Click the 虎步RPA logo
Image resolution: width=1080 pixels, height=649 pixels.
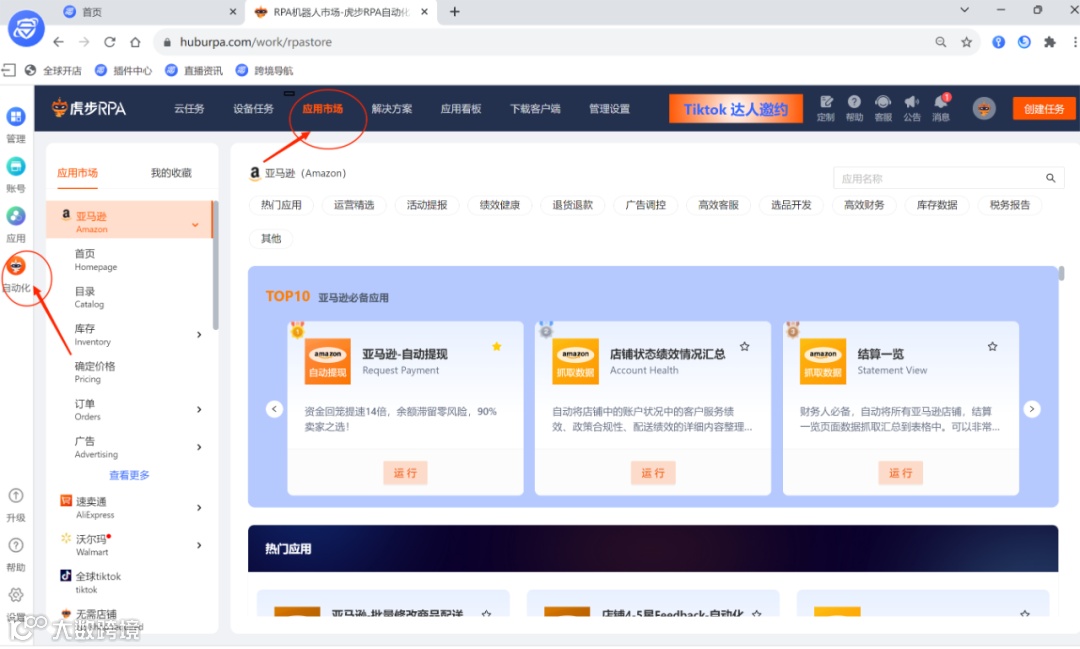pos(89,108)
